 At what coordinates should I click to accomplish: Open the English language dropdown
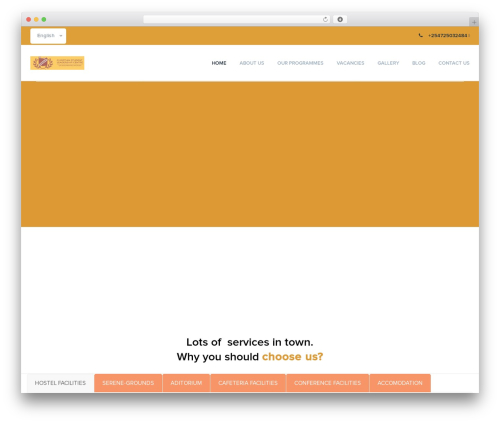point(48,36)
